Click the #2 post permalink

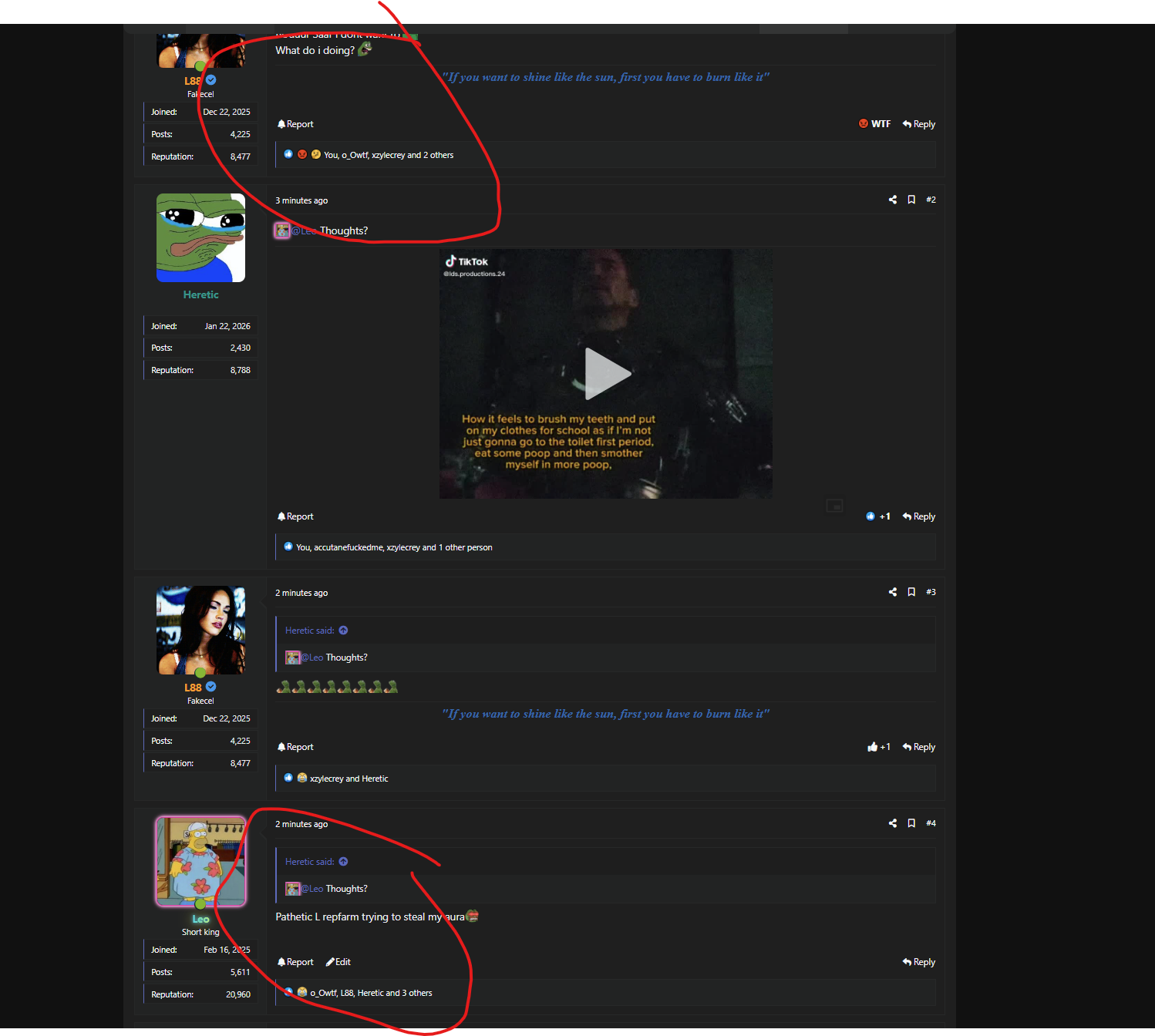click(931, 199)
